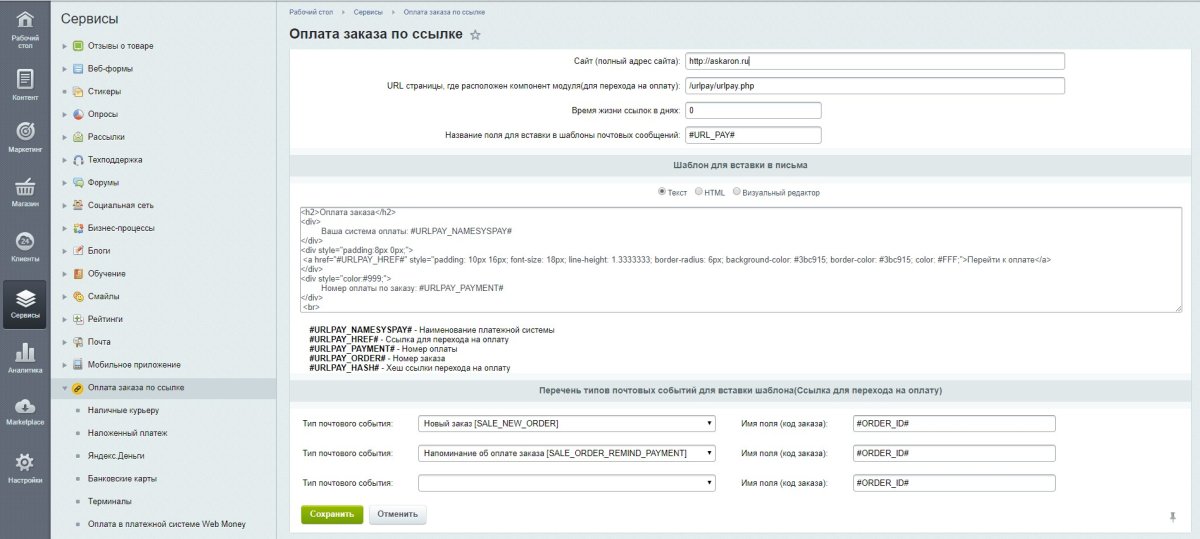Screen dimensions: 1200x539
Task: Select the Визуальный редактор radio option
Action: (737, 192)
